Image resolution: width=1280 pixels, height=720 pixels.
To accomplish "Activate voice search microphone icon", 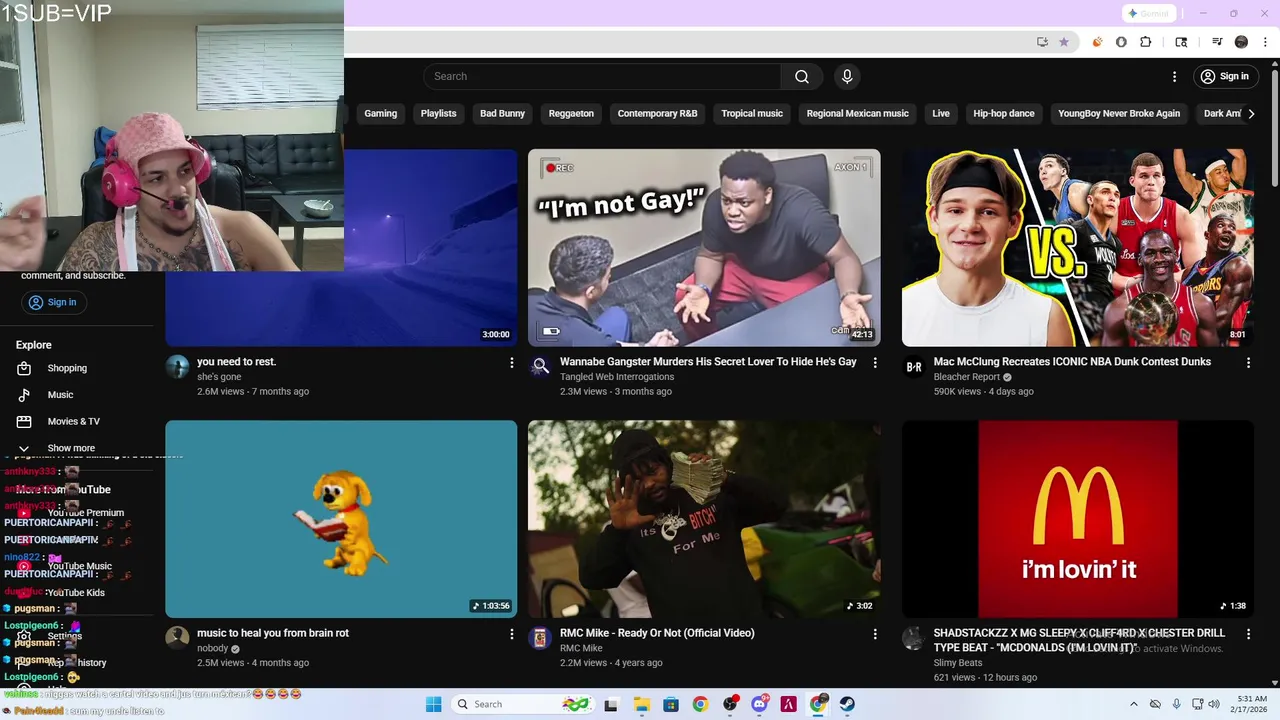I will pos(847,77).
